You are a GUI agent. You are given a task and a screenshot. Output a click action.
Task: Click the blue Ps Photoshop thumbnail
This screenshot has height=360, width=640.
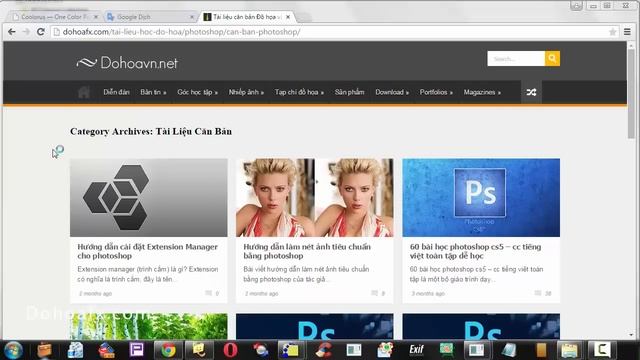(481, 198)
